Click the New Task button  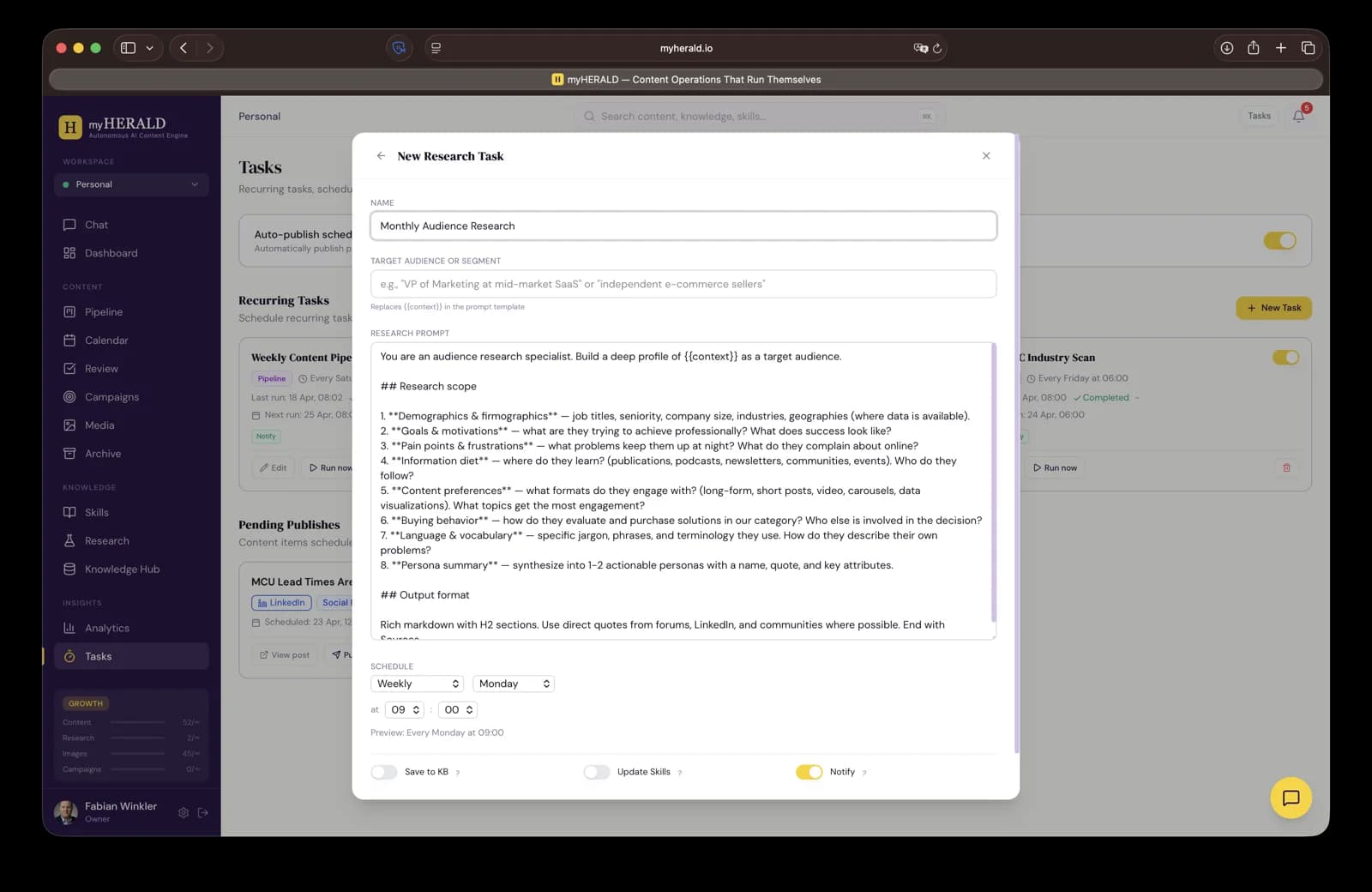tap(1273, 308)
